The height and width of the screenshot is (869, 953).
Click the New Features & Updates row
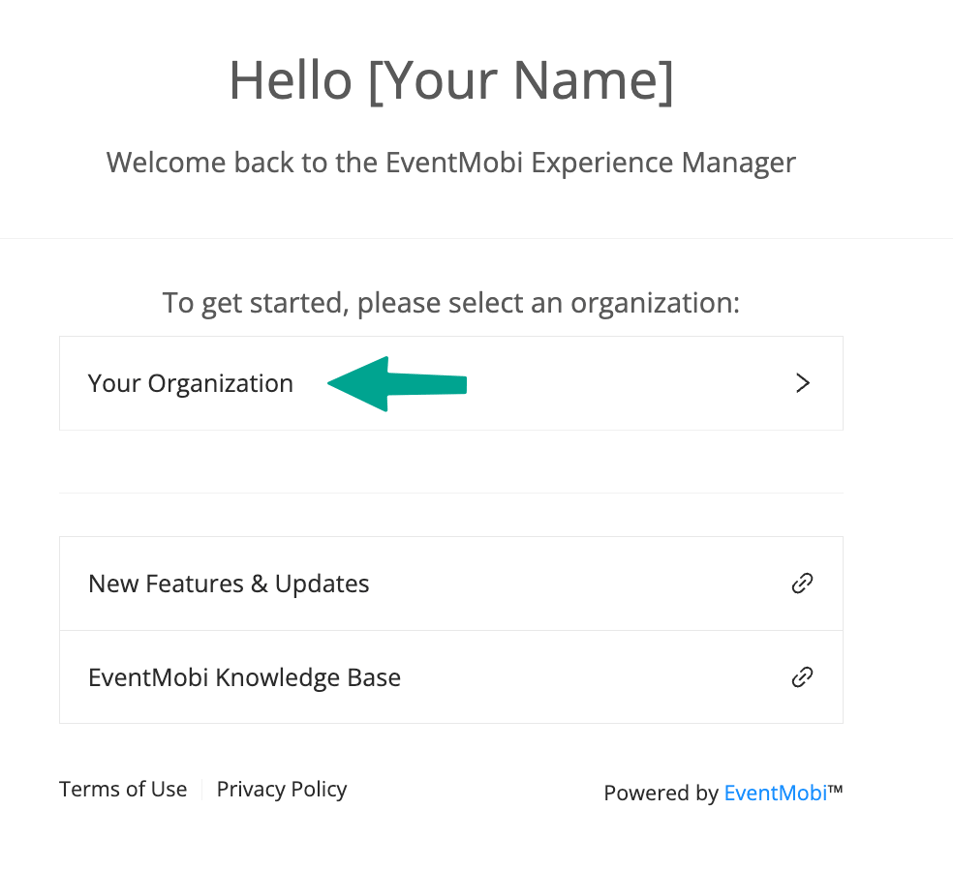tap(450, 583)
